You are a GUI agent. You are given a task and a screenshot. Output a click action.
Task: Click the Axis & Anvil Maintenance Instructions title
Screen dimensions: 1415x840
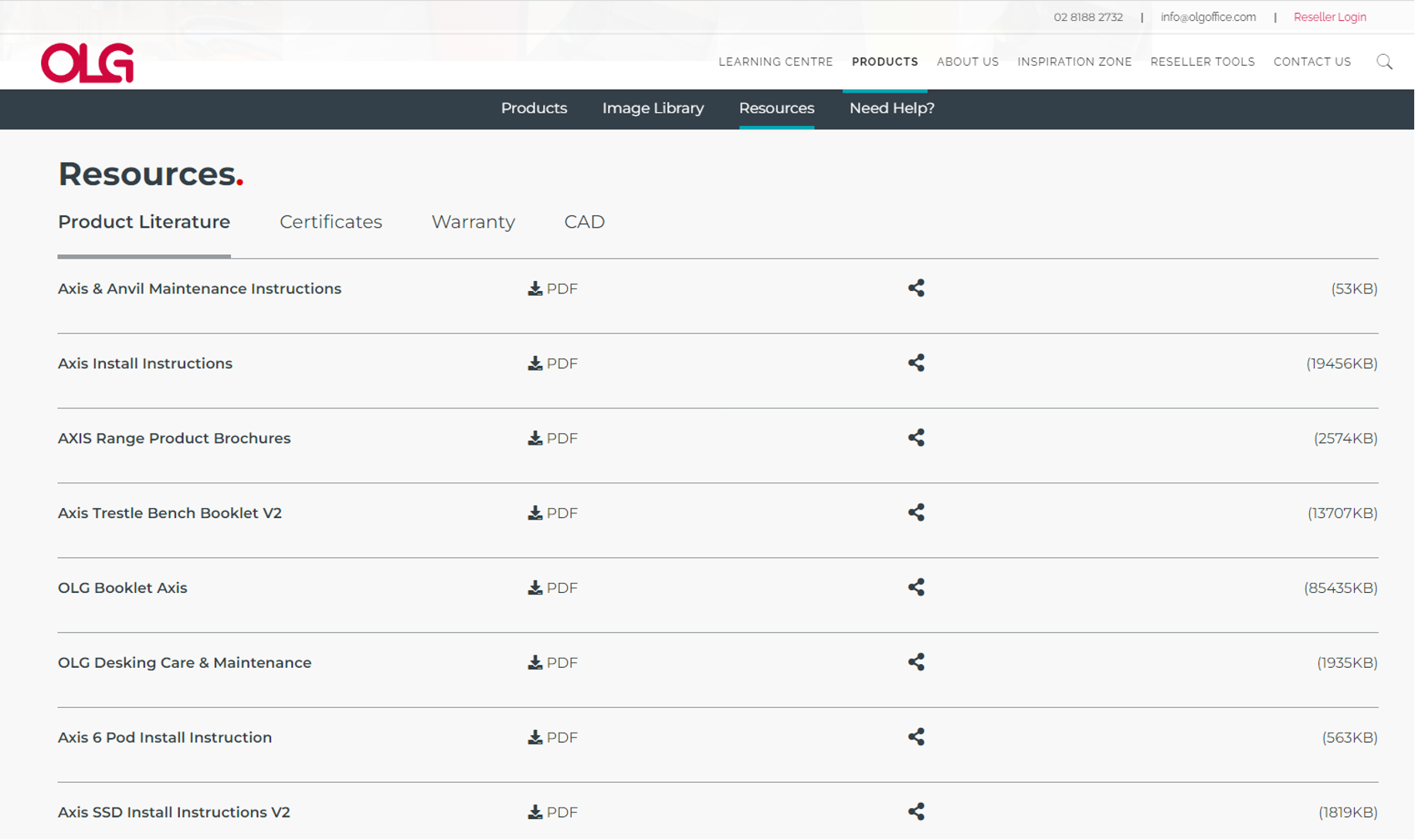199,289
